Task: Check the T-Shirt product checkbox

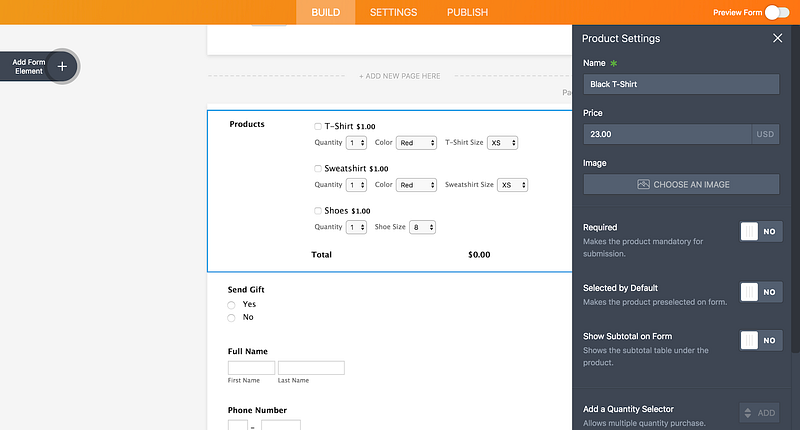Action: (318, 126)
